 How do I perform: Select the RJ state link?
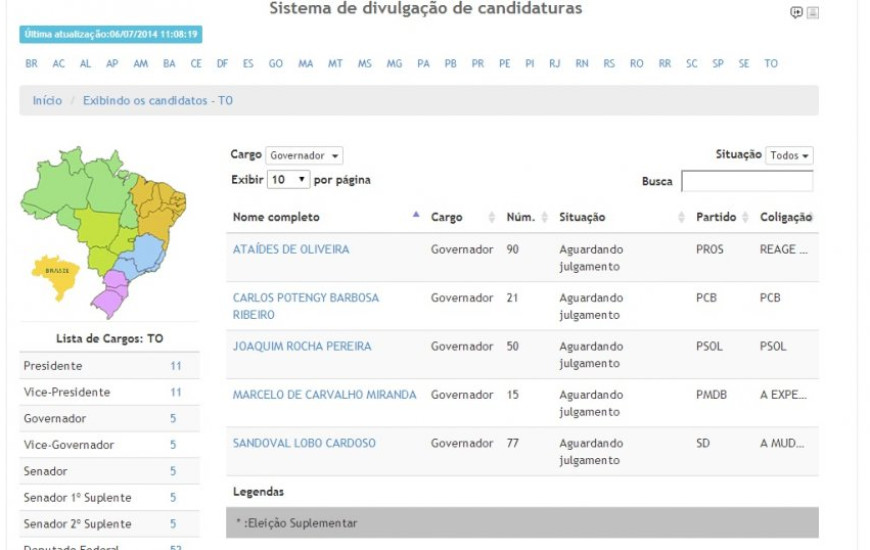tap(555, 63)
